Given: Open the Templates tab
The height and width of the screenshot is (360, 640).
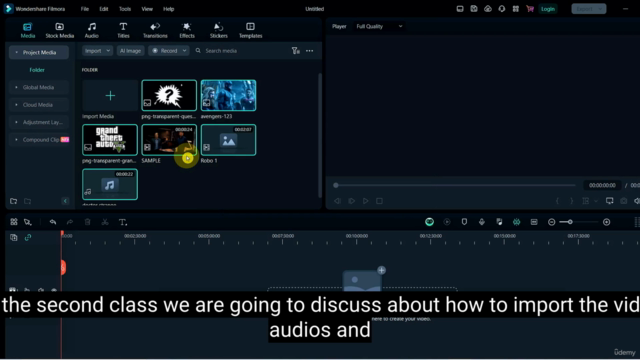Looking at the screenshot, I should click(251, 31).
